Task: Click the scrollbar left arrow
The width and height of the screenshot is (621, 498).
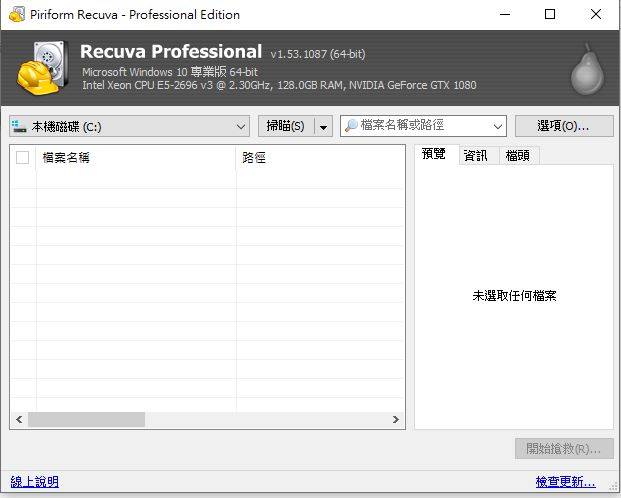Action: click(x=19, y=420)
